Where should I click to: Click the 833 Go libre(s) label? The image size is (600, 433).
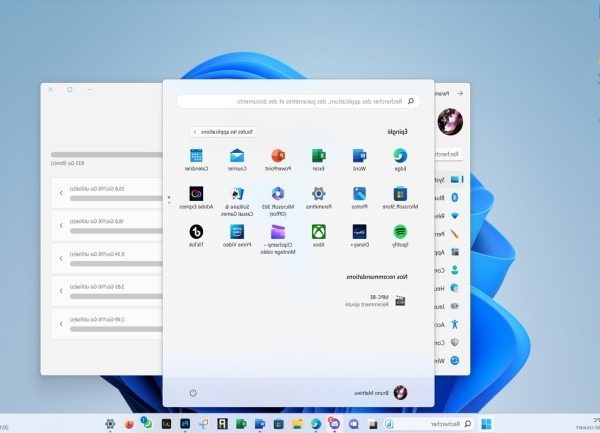[x=68, y=163]
